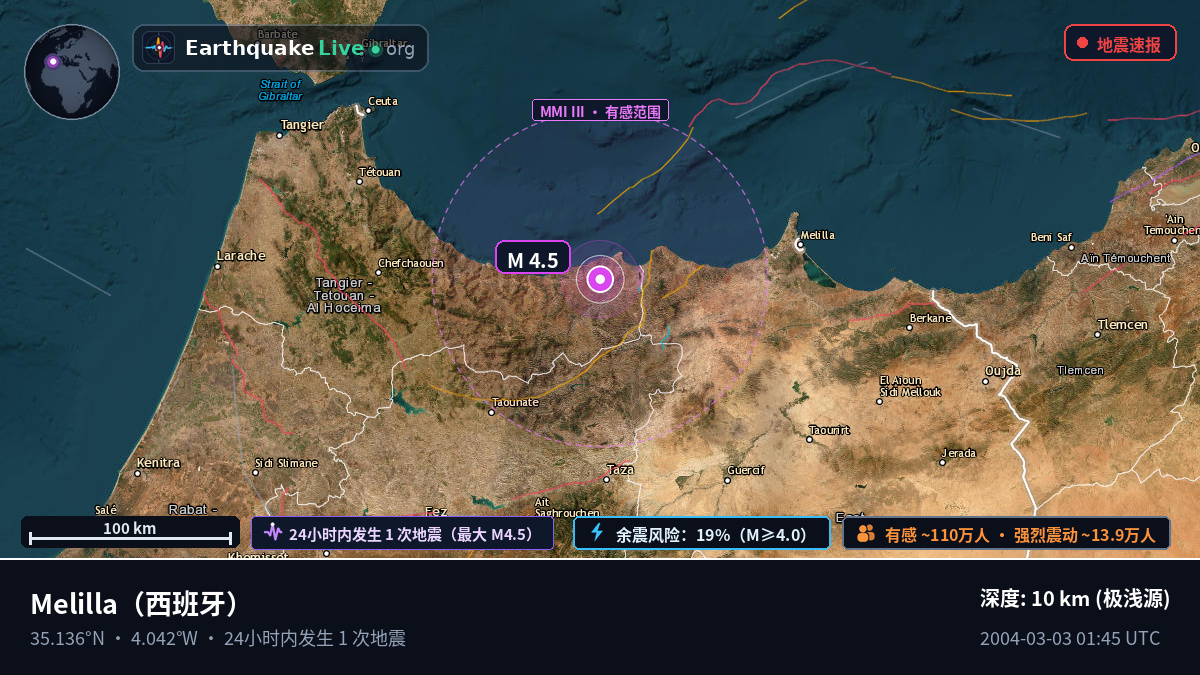Click the Strait of Gibraltar label
This screenshot has height=675, width=1200.
click(280, 90)
